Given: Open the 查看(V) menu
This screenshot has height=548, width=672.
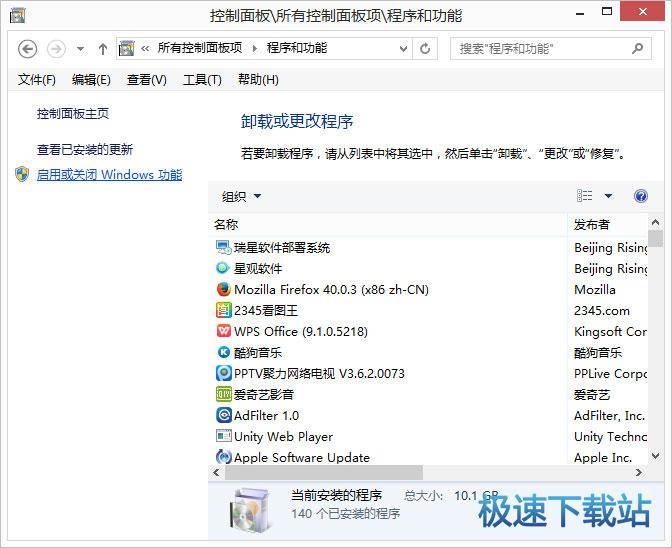Looking at the screenshot, I should click(147, 80).
